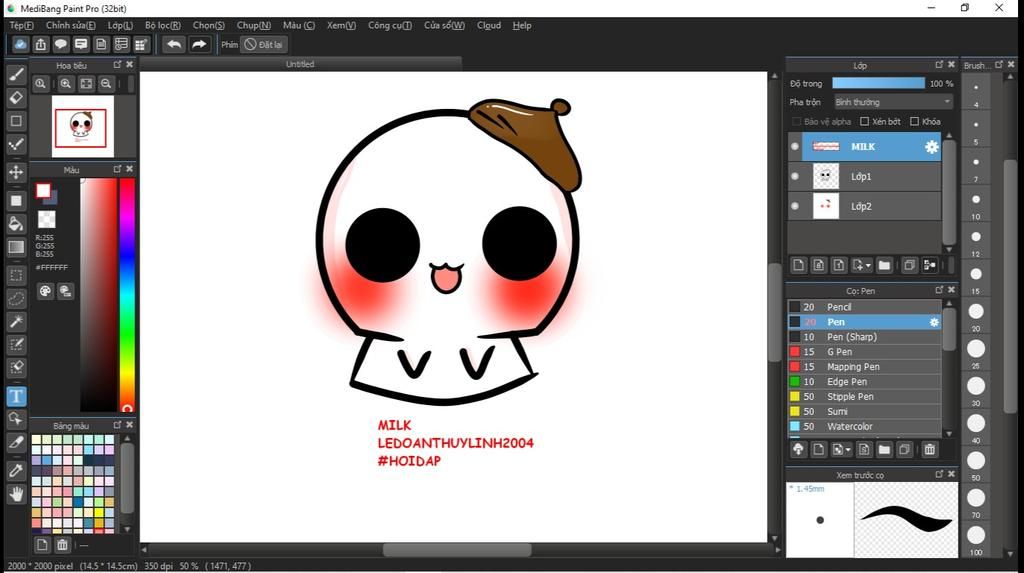Screen dimensions: 1024x573
Task: Select the Text tool
Action: coord(16,396)
